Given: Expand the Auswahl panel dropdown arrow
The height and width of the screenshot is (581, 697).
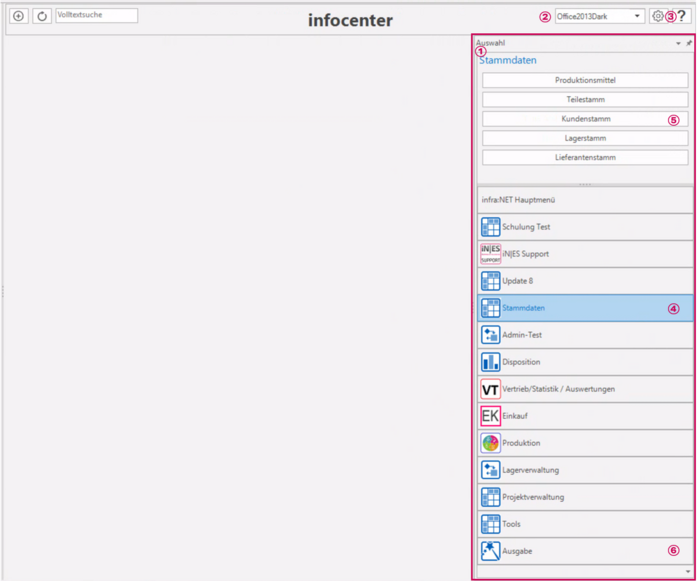Looking at the screenshot, I should tap(678, 44).
